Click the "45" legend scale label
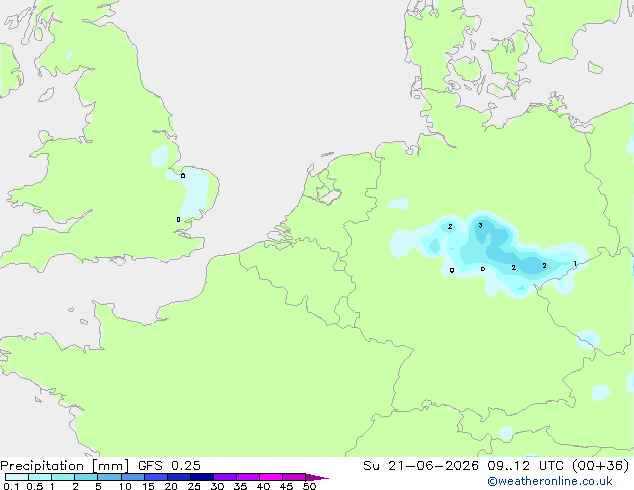Image resolution: width=634 pixels, height=490 pixels. click(286, 486)
